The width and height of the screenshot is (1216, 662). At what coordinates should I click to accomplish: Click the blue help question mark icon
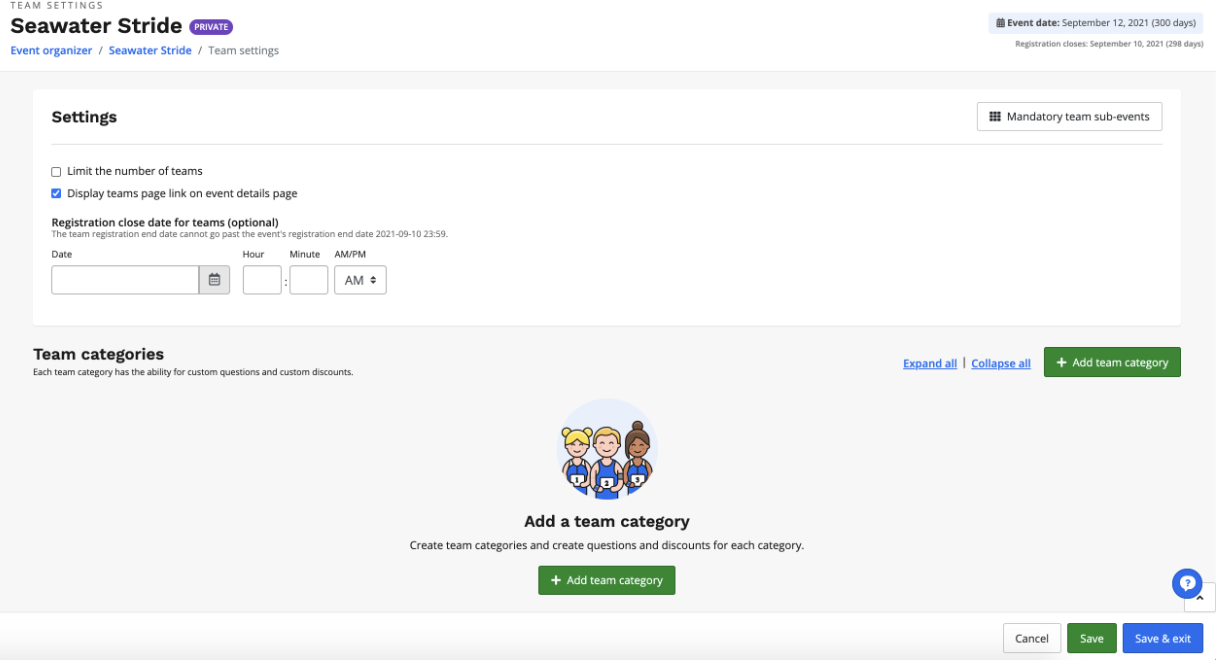click(x=1186, y=584)
